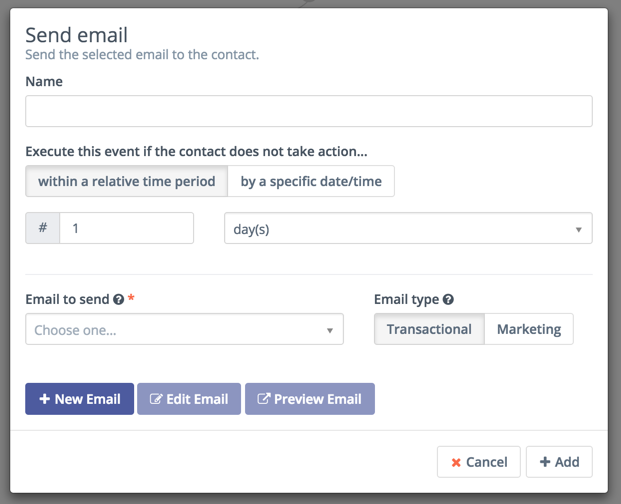Image resolution: width=621 pixels, height=504 pixels.
Task: Click inside the Name text field
Action: pyautogui.click(x=308, y=111)
